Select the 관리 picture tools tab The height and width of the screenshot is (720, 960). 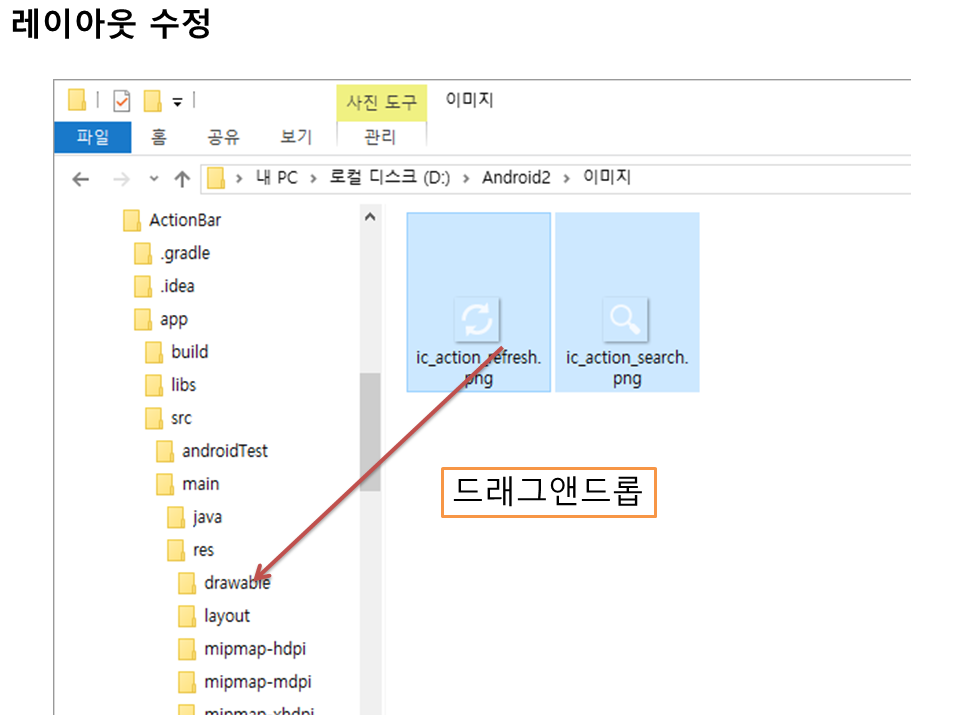pyautogui.click(x=380, y=137)
